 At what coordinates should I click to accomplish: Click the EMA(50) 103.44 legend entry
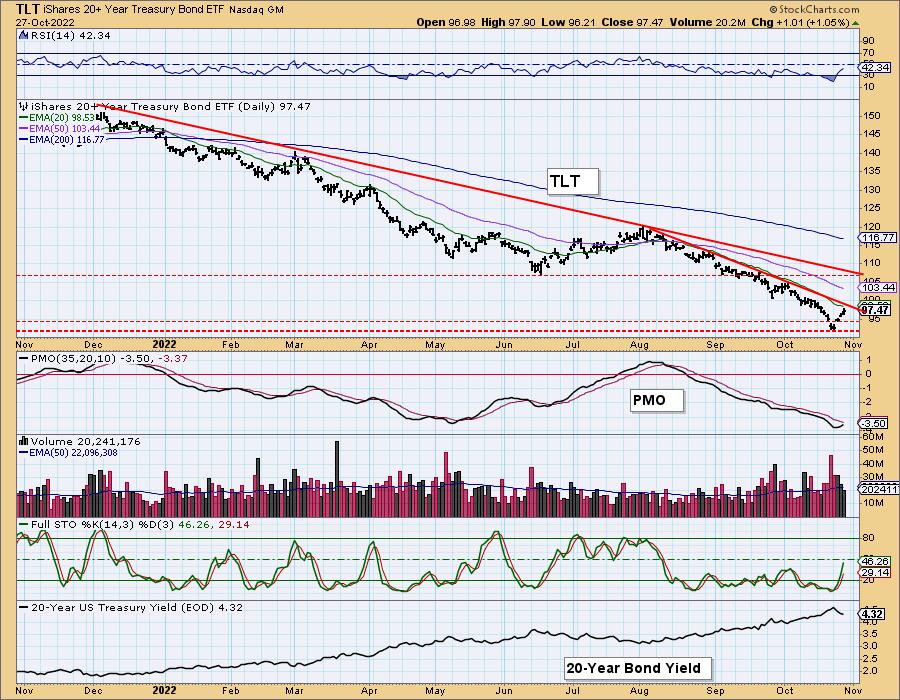(65, 129)
